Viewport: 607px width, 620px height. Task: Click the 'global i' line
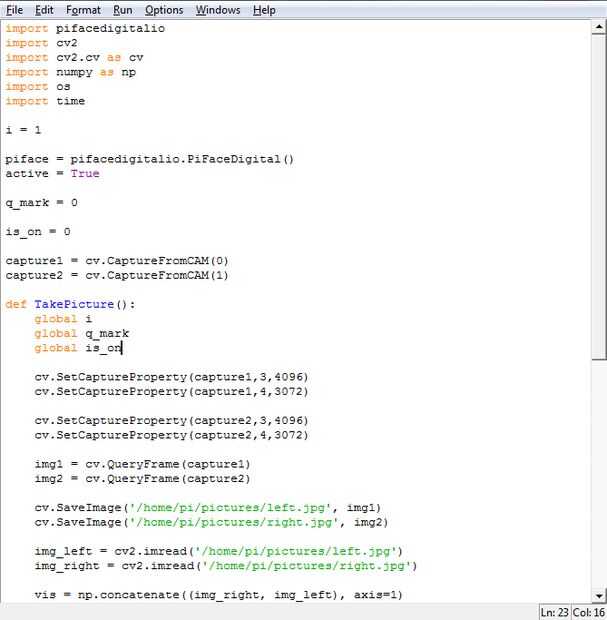pyautogui.click(x=63, y=319)
